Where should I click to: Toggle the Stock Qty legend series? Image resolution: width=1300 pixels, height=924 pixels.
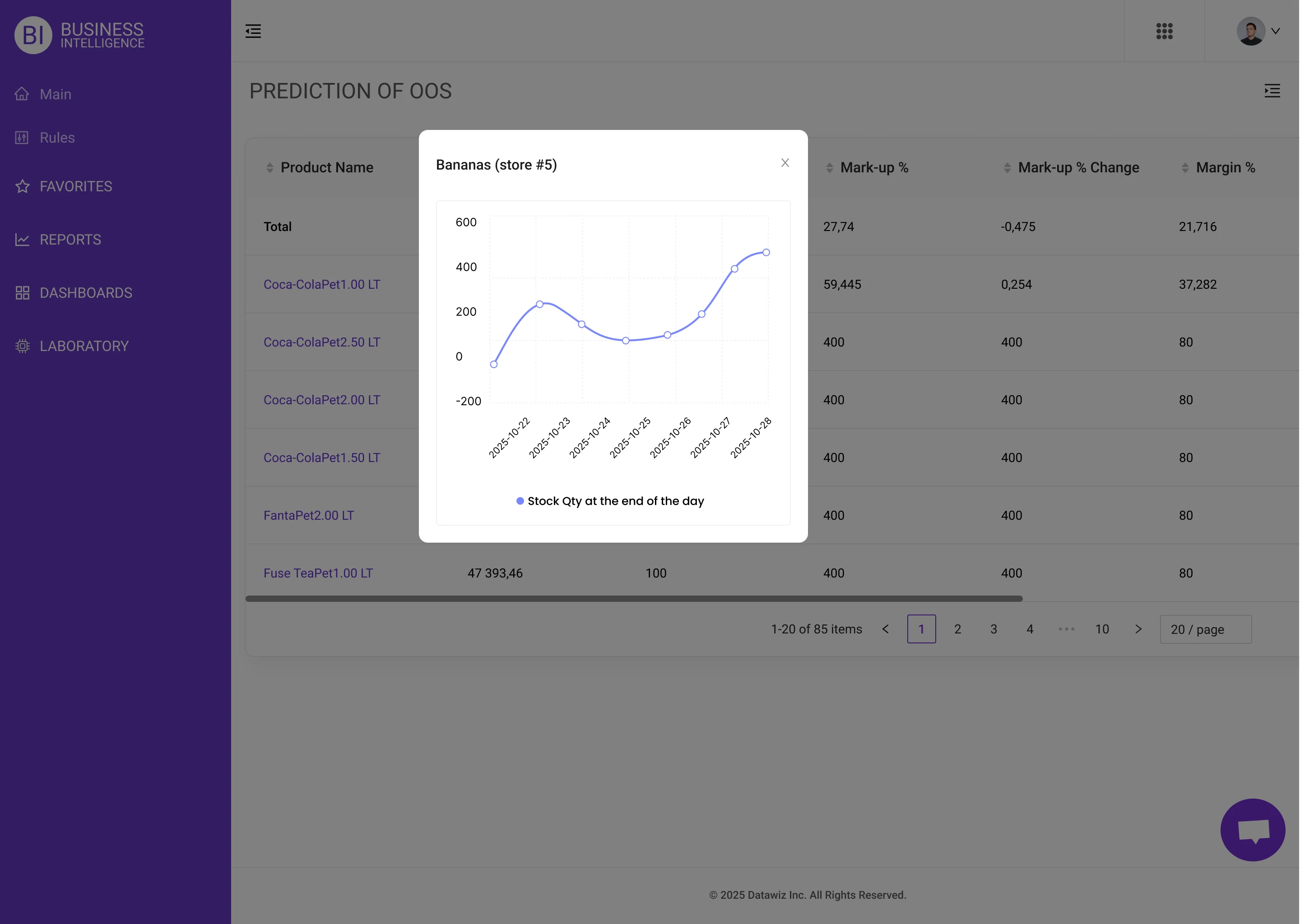pyautogui.click(x=610, y=501)
